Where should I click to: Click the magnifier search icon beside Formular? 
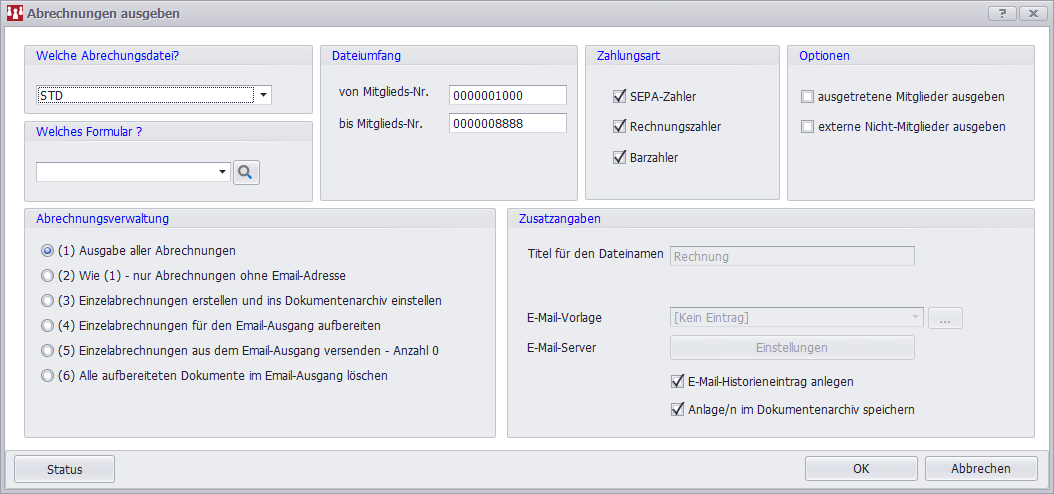tap(246, 173)
